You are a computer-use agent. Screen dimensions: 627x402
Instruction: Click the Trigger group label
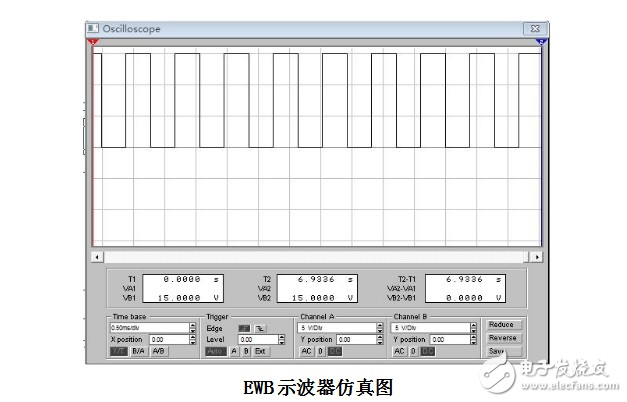pos(217,317)
